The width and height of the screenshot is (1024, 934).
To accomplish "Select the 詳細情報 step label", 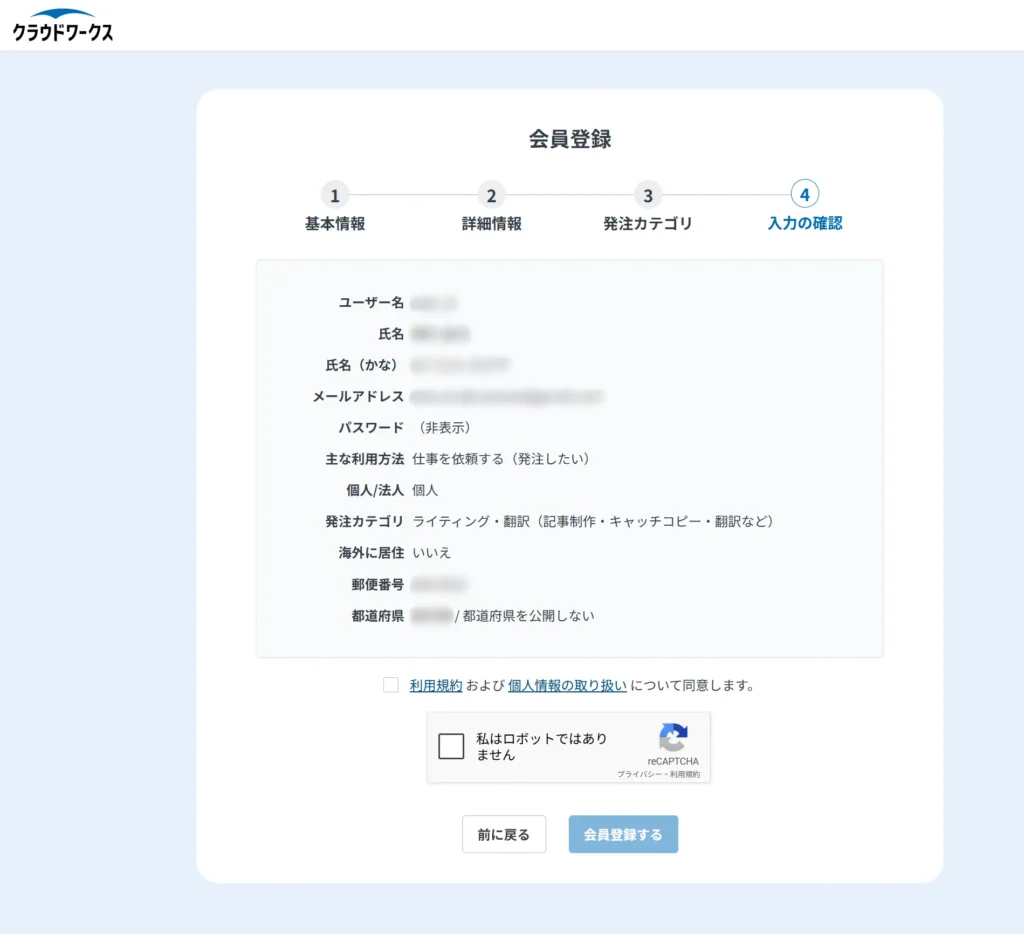I will 491,224.
